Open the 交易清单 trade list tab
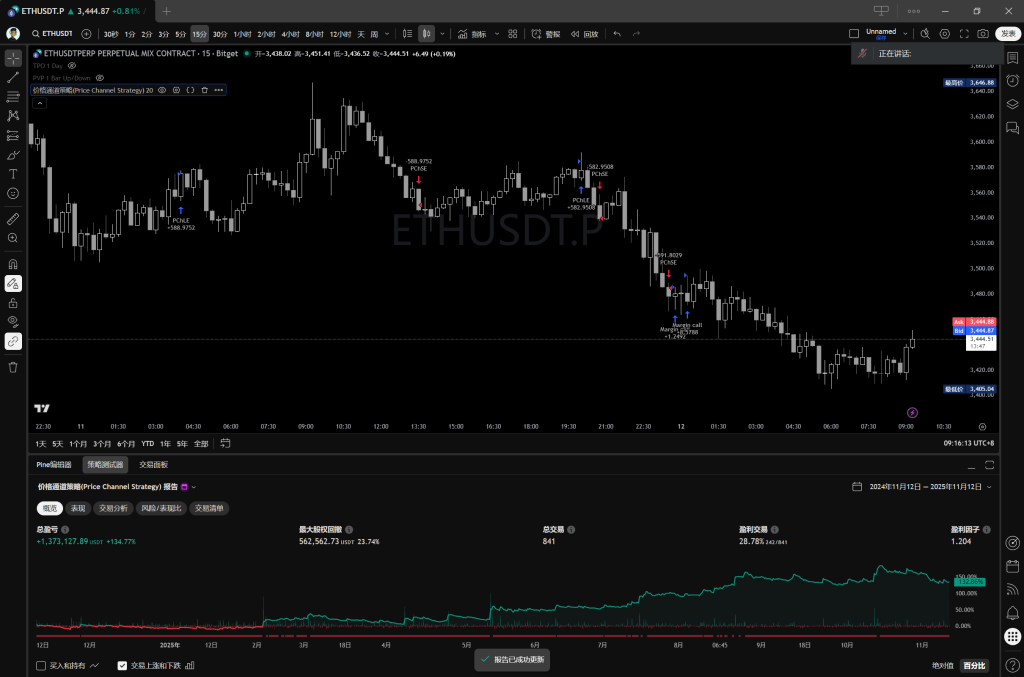Screen dimensions: 1024x677 [x=210, y=508]
